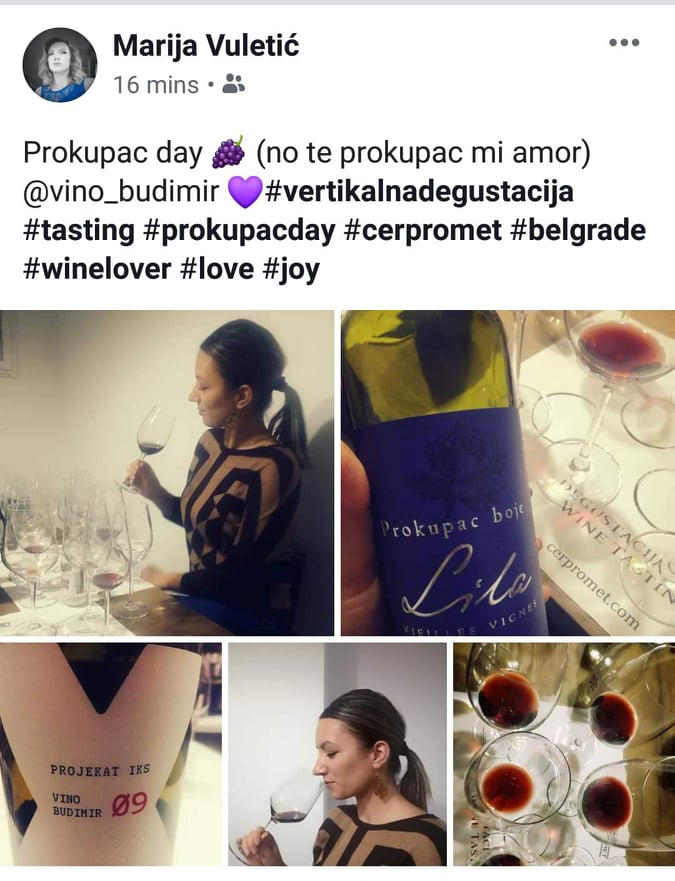Open the #love hashtag
The image size is (675, 881).
[x=217, y=269]
